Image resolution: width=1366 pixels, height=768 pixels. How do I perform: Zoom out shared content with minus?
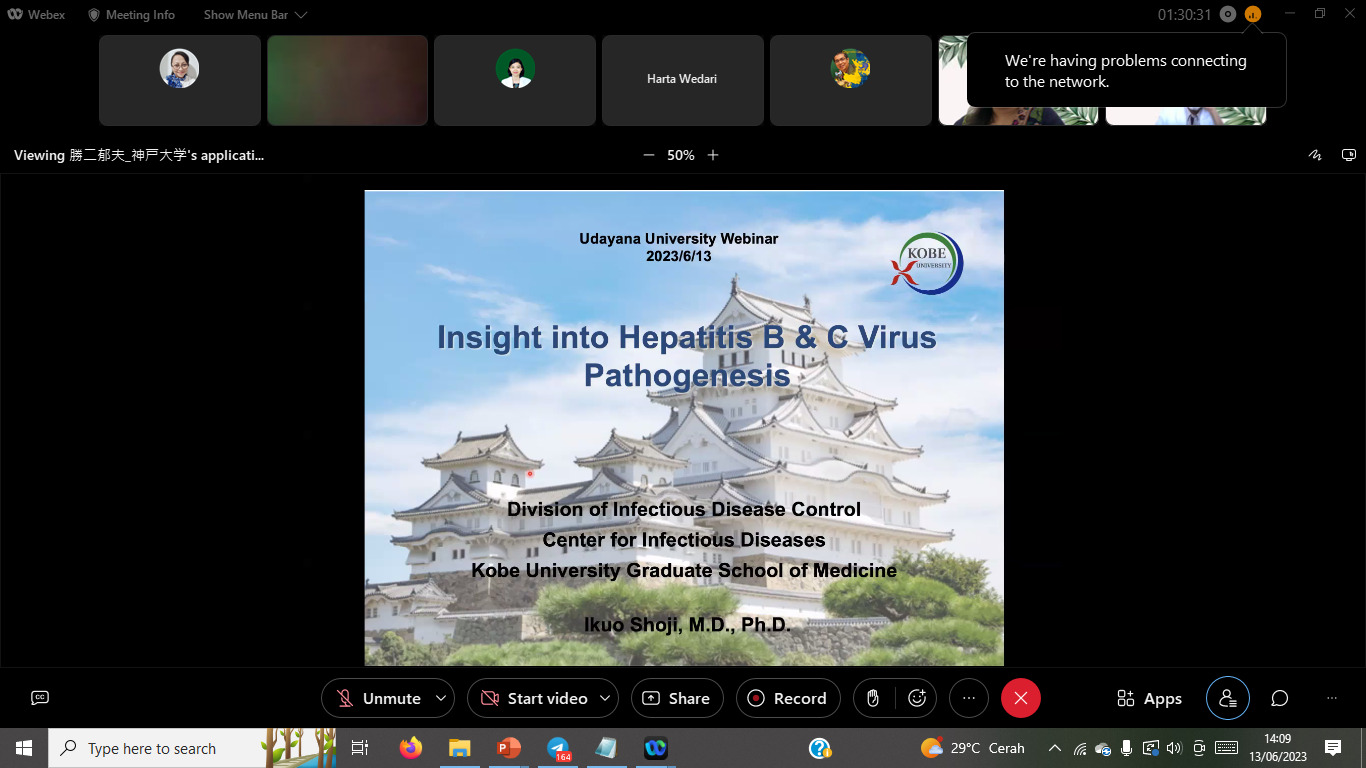649,155
